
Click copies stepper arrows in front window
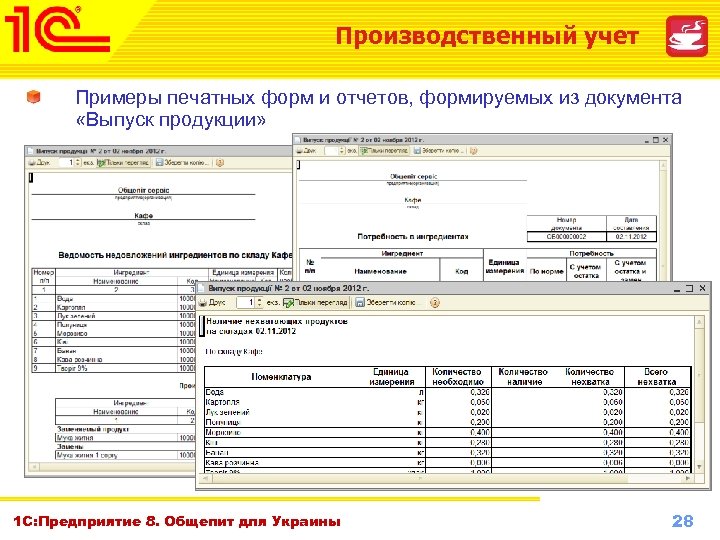tap(259, 303)
